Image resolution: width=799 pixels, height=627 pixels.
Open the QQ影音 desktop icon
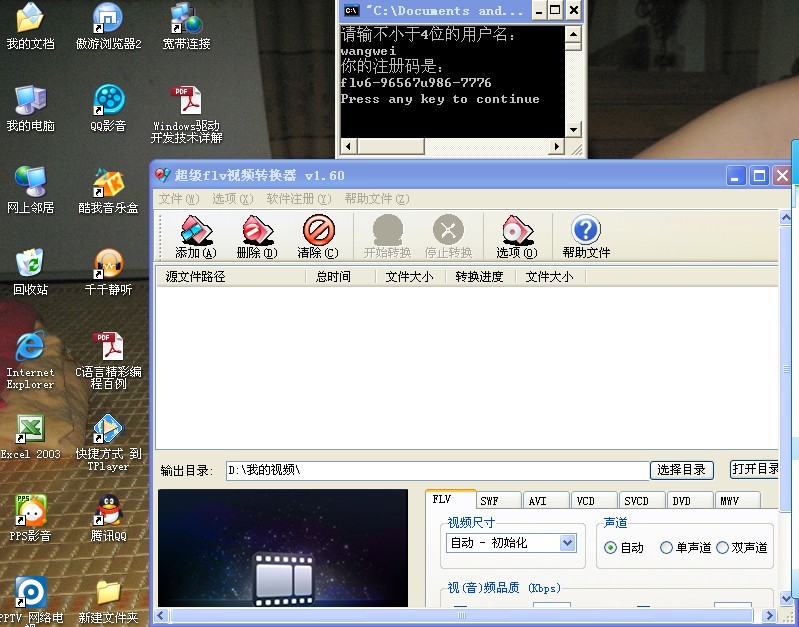(x=108, y=107)
